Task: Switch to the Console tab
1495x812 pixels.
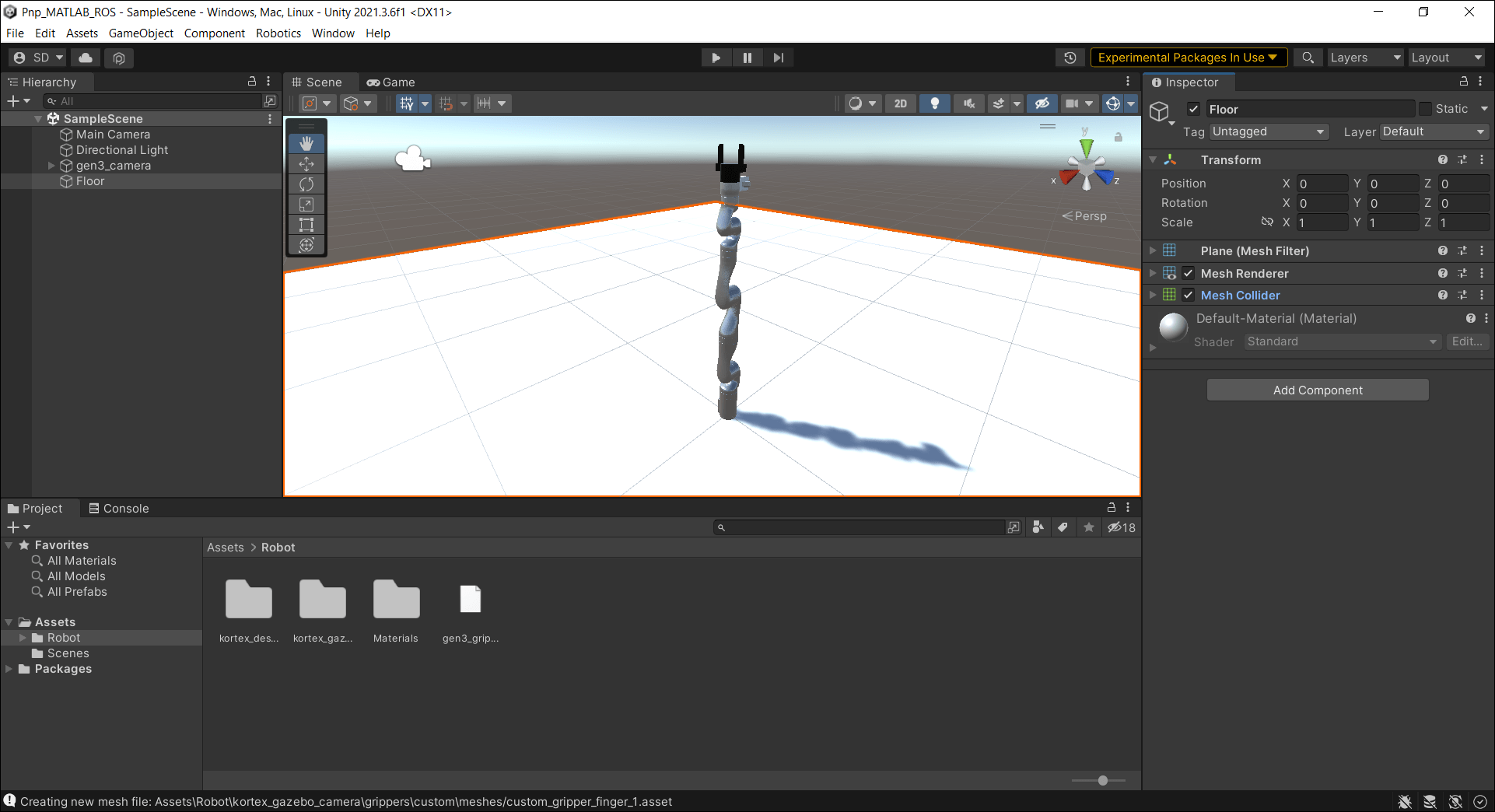Action: [x=118, y=508]
